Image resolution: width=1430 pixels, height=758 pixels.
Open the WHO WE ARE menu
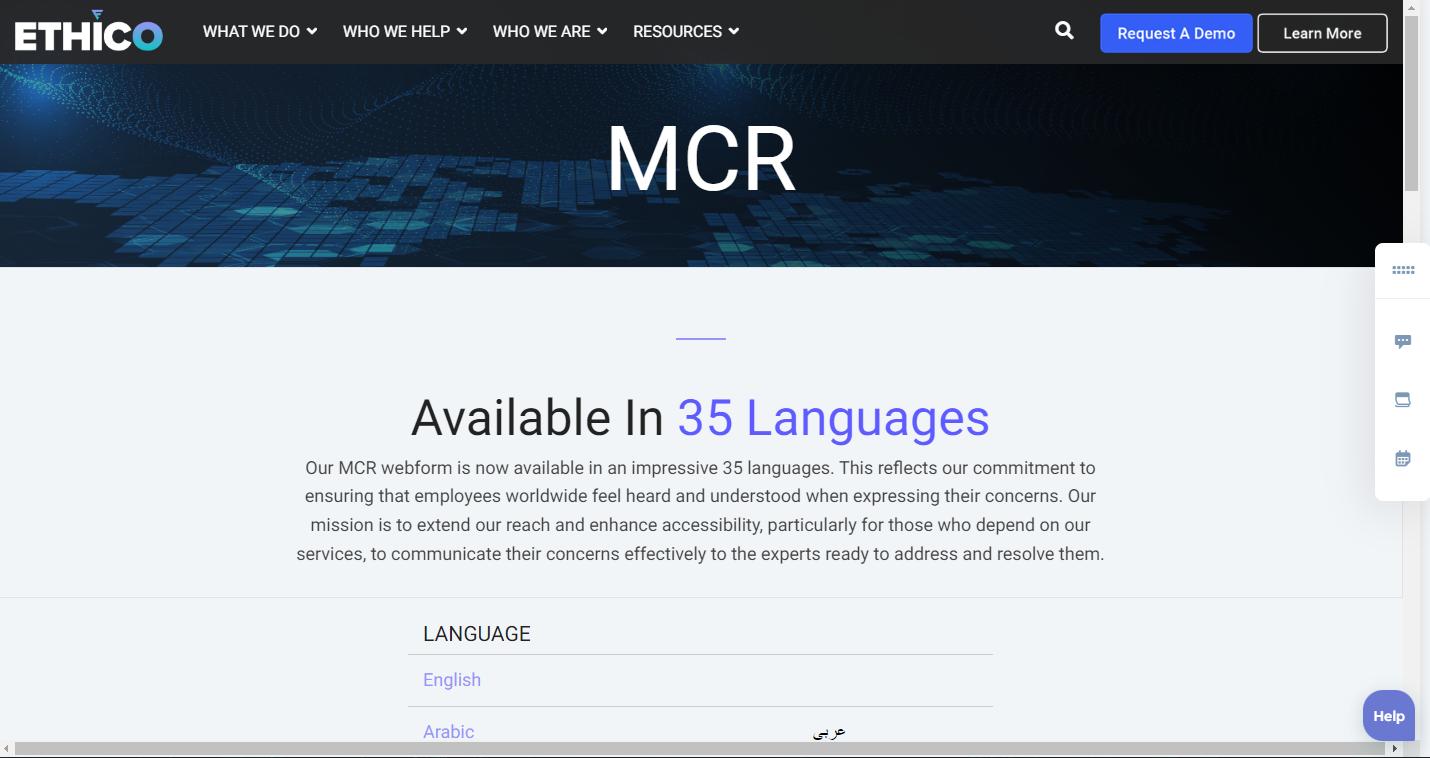click(x=549, y=31)
